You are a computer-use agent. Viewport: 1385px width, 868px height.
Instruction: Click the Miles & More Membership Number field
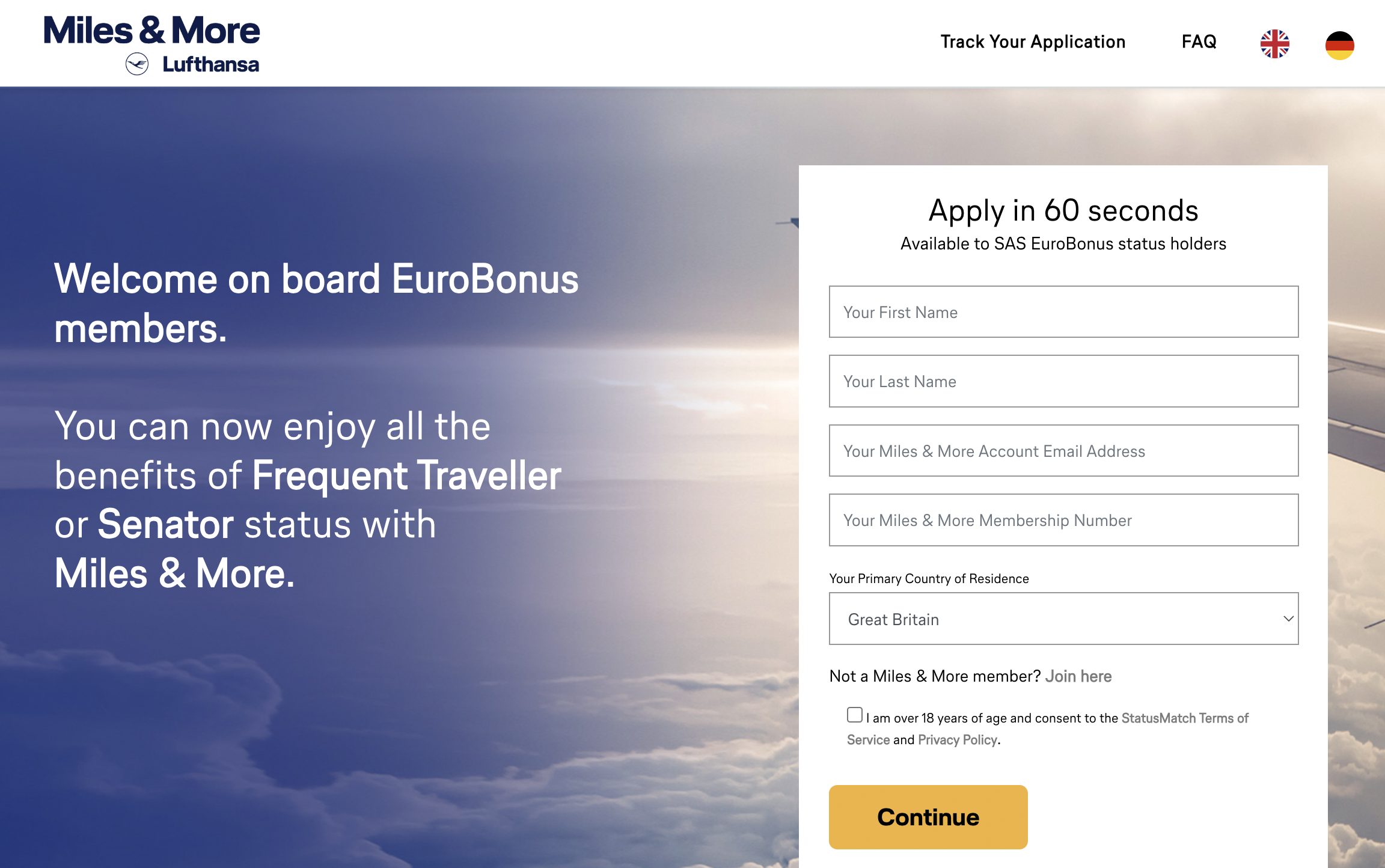coord(1063,520)
